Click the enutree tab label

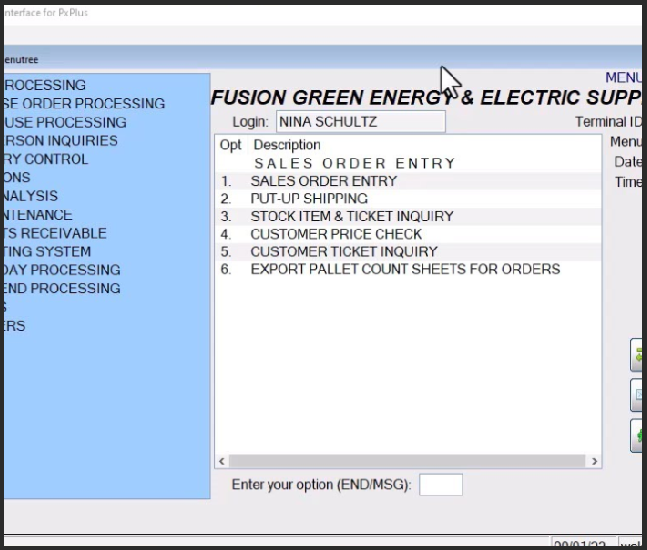pyautogui.click(x=21, y=60)
